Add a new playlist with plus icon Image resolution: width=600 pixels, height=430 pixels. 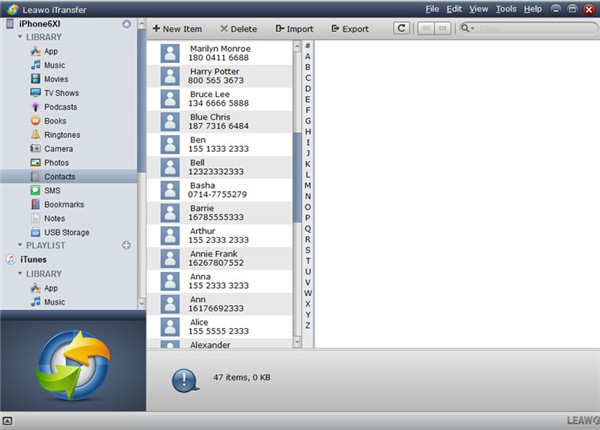(126, 245)
